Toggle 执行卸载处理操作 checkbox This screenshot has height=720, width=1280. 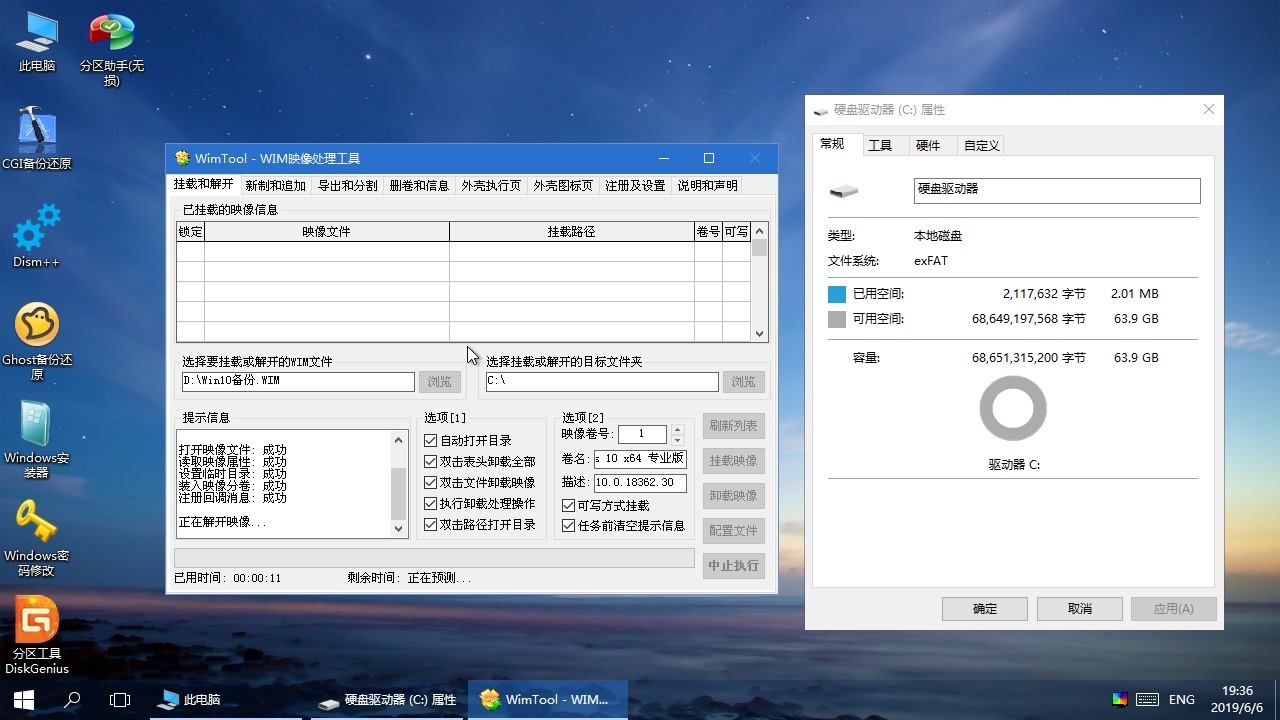[x=480, y=503]
